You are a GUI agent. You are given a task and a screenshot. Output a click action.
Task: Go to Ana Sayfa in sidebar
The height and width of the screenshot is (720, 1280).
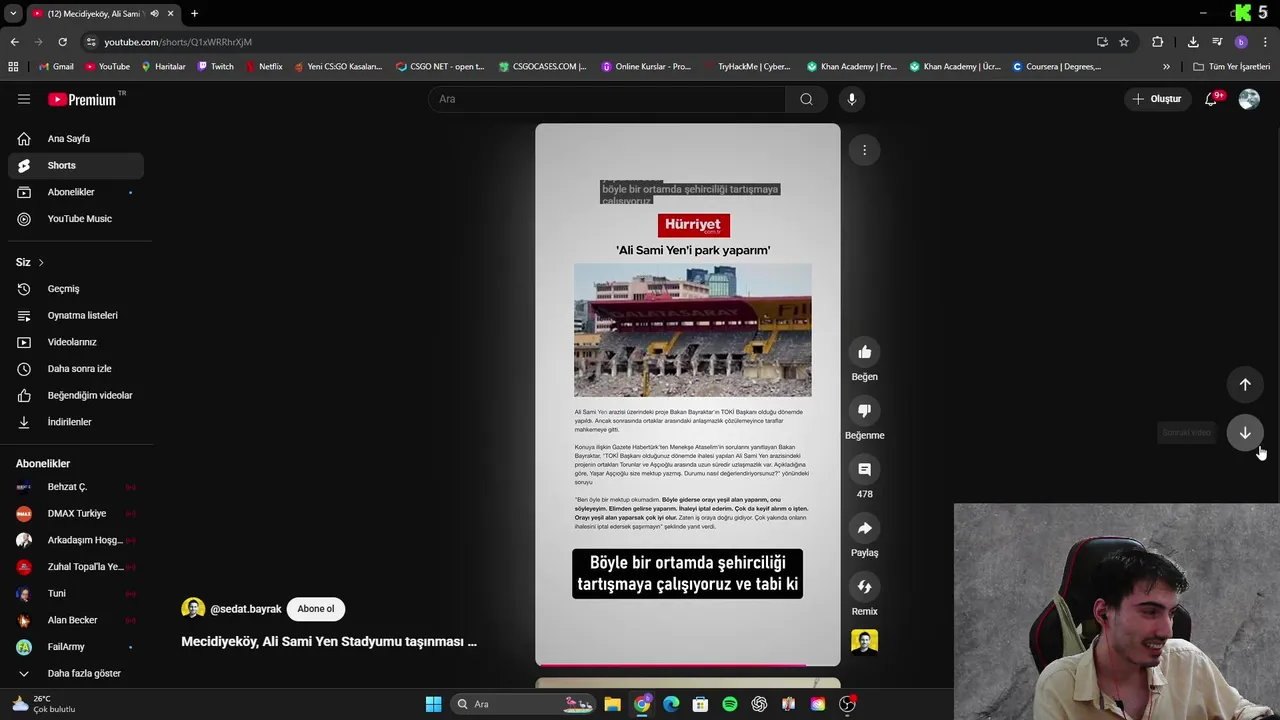[76, 139]
